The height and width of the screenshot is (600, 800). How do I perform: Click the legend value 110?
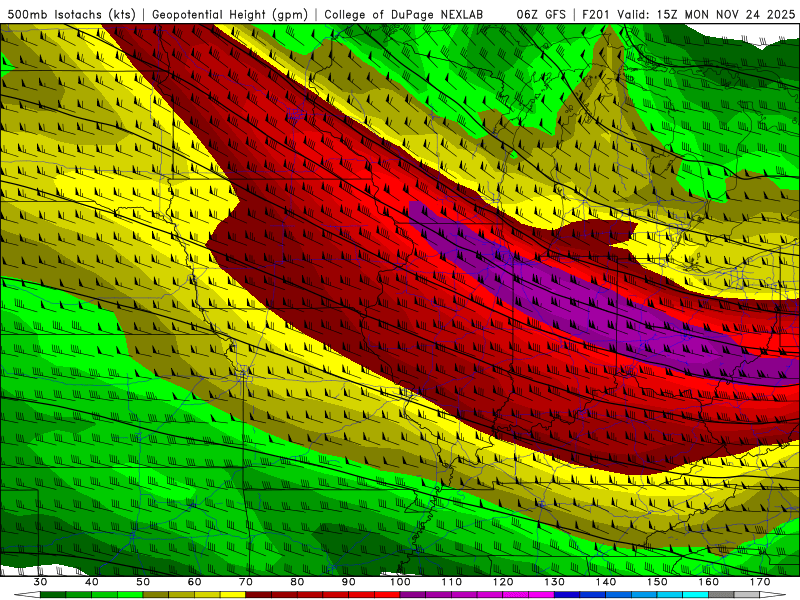[452, 582]
